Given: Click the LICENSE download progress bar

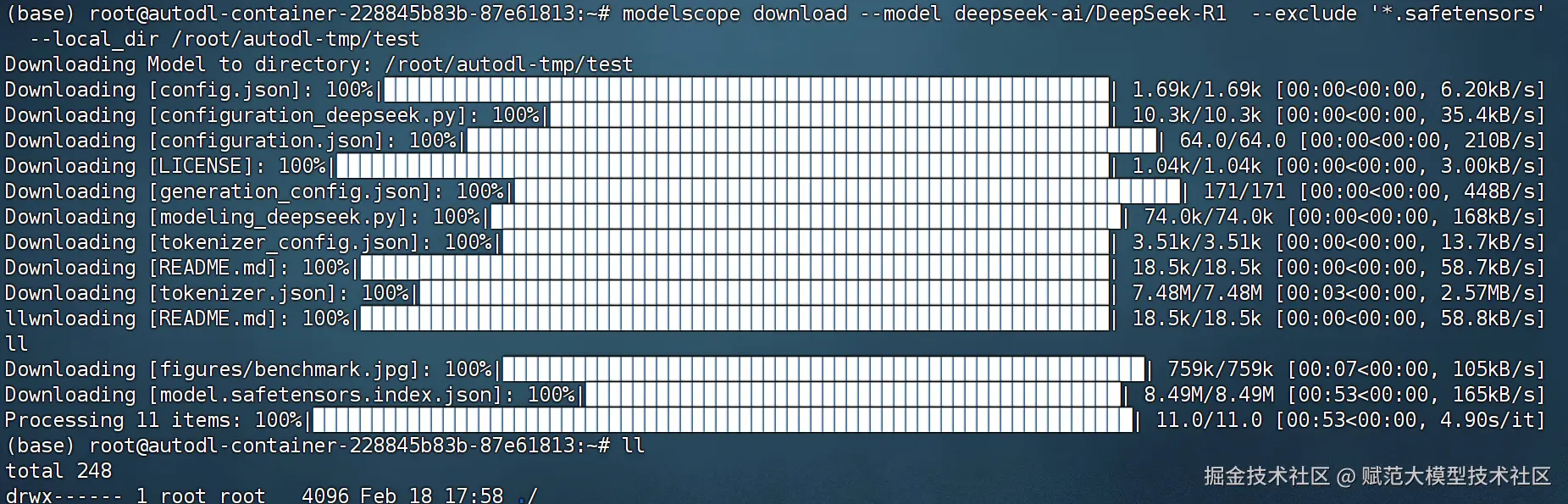Looking at the screenshot, I should [x=722, y=166].
